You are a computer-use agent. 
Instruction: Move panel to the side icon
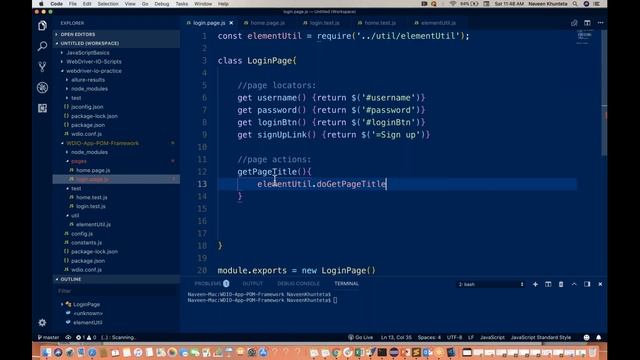587,284
